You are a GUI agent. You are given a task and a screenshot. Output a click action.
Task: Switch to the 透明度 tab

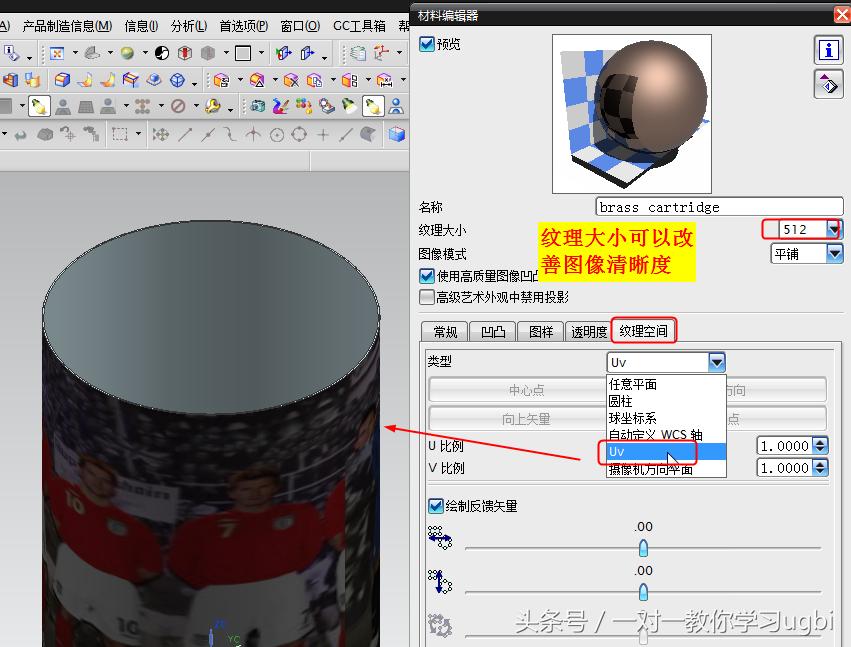tap(587, 331)
